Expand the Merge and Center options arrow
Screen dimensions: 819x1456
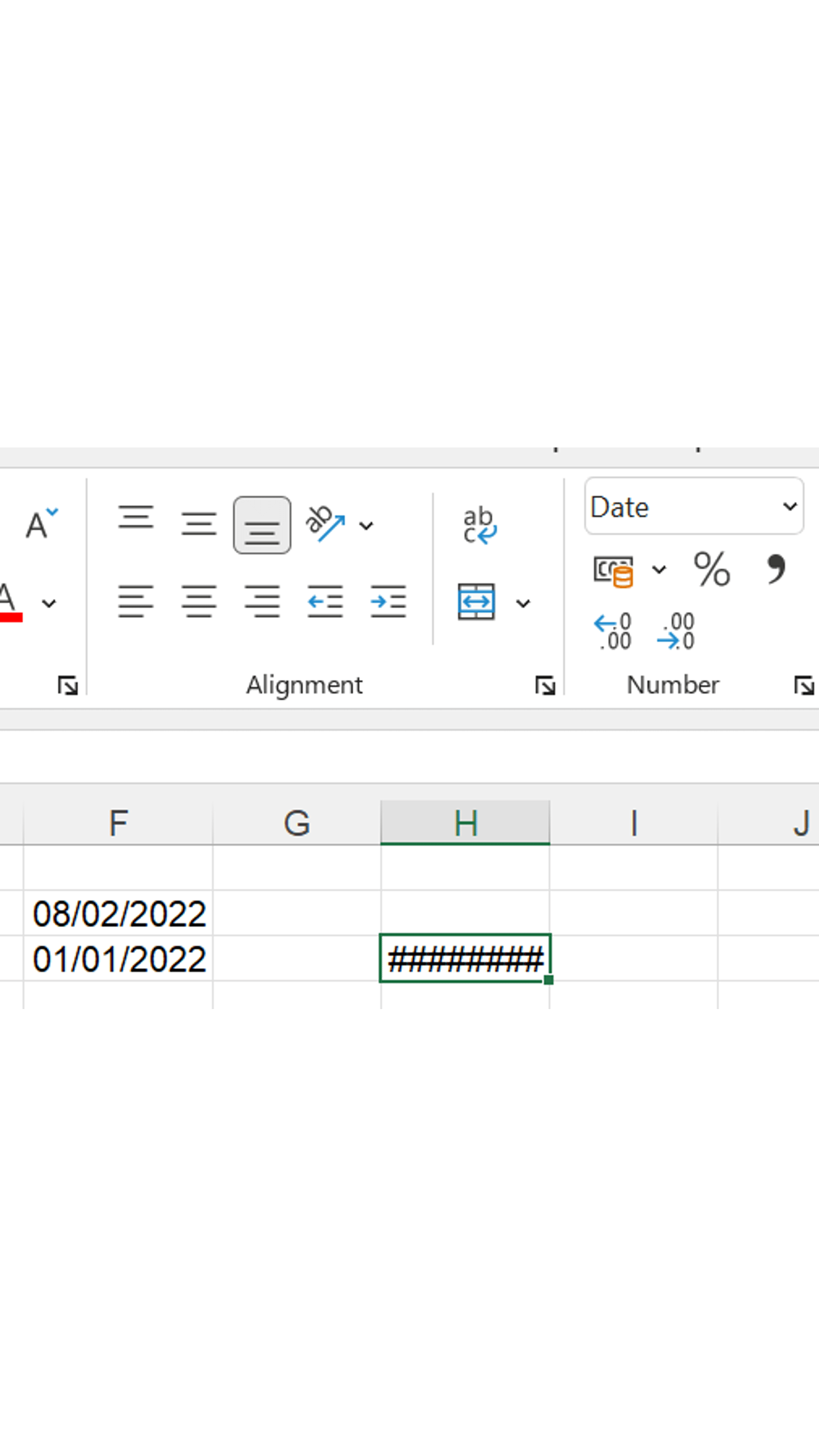pos(523,603)
